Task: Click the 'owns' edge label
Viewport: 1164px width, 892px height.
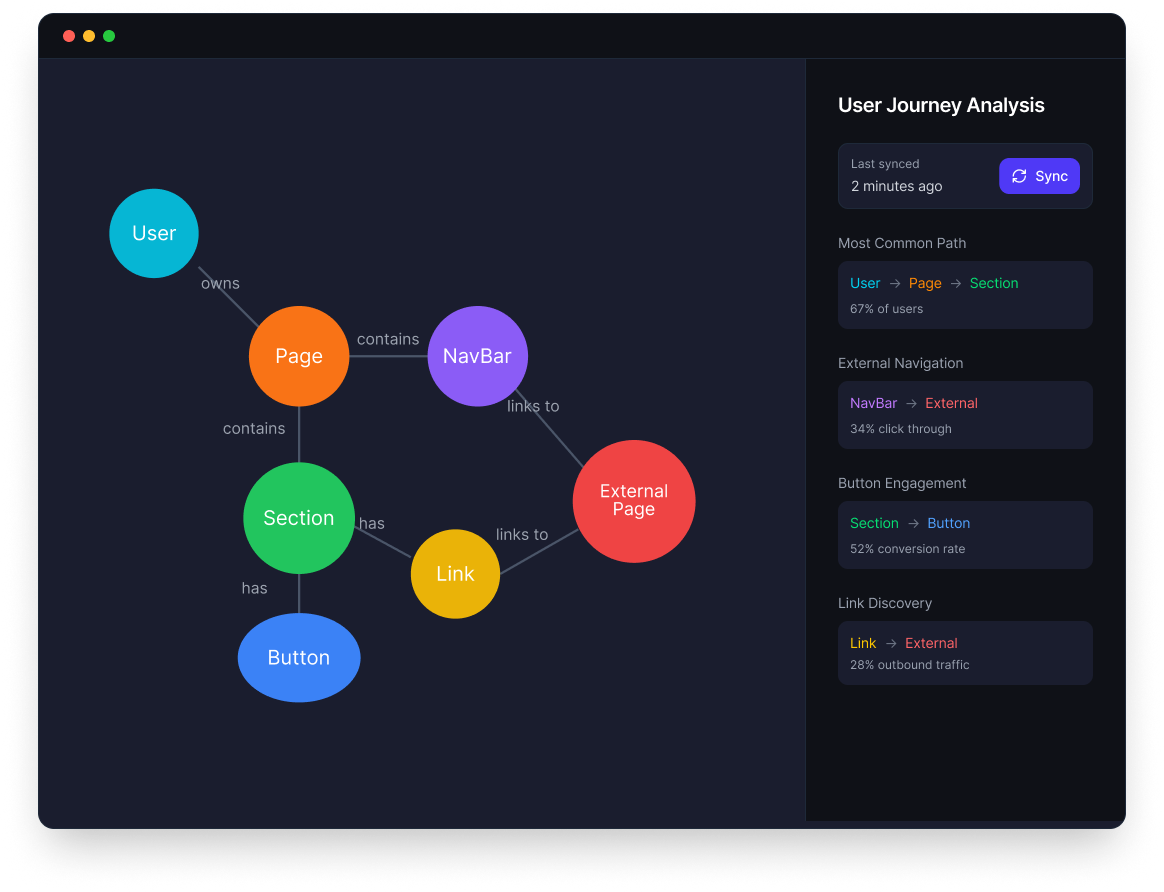Action: click(220, 283)
